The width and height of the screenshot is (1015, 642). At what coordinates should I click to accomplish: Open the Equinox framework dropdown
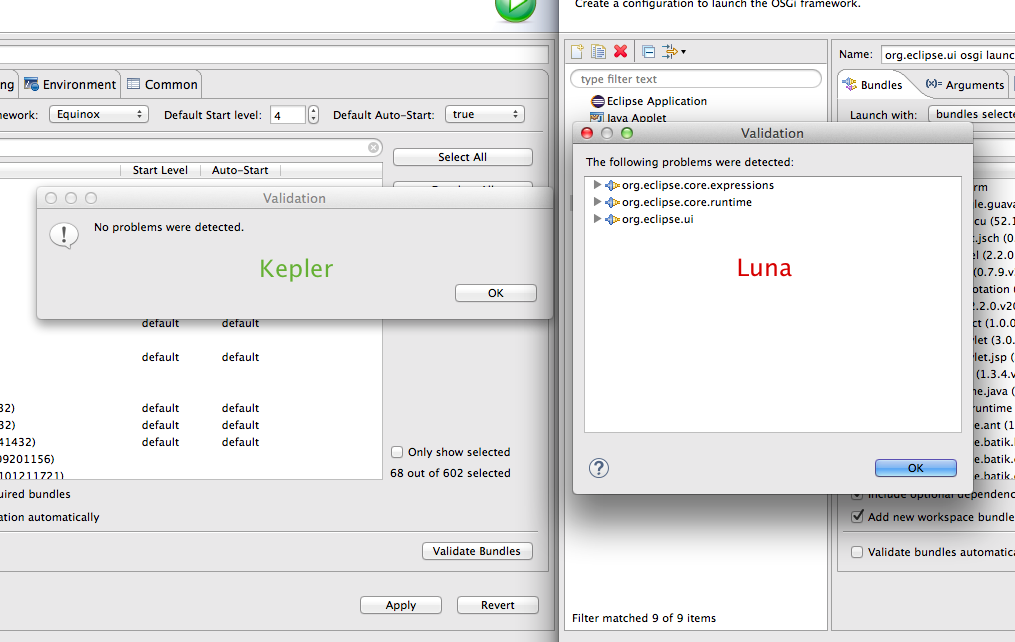point(99,115)
